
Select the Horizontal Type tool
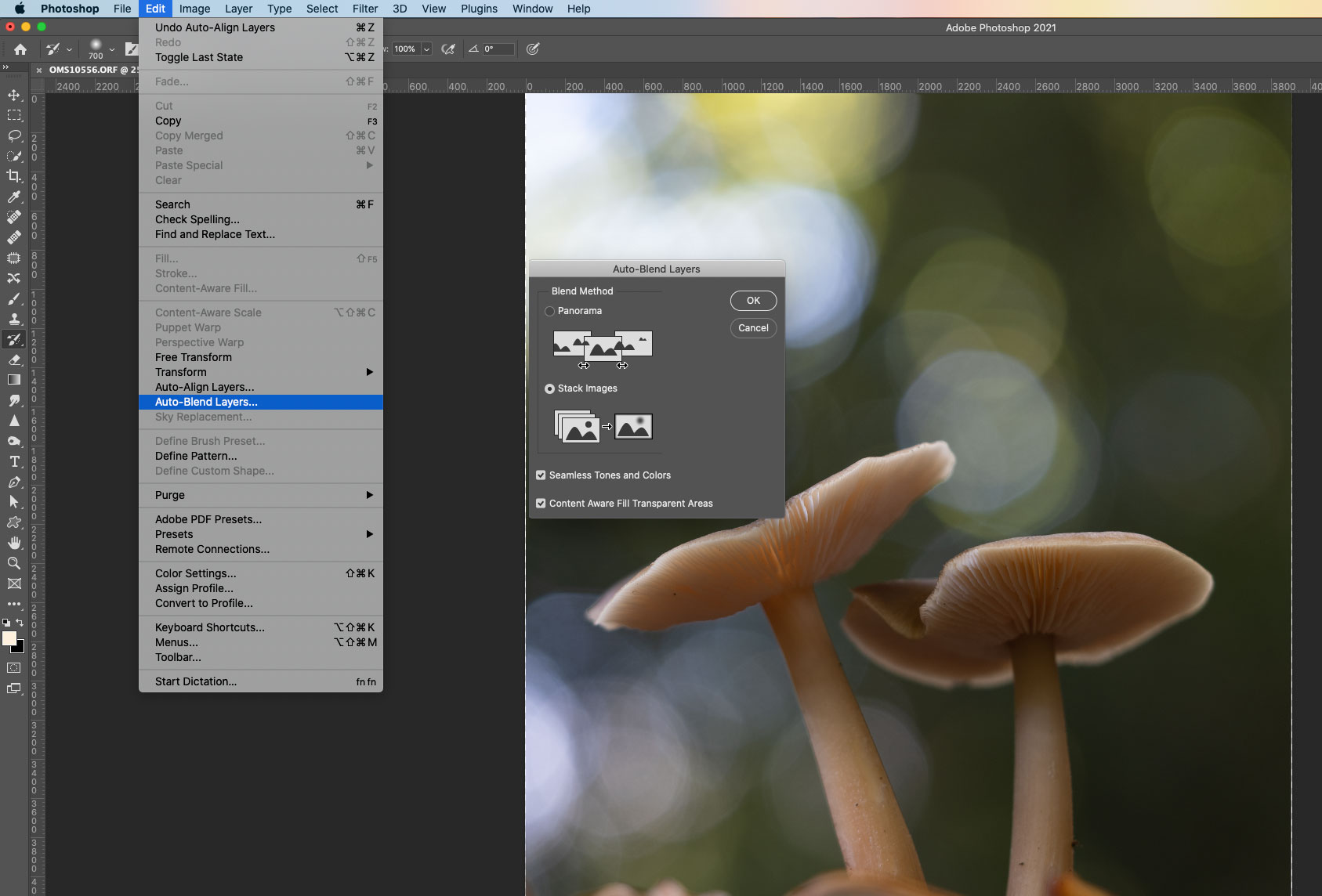pos(14,461)
